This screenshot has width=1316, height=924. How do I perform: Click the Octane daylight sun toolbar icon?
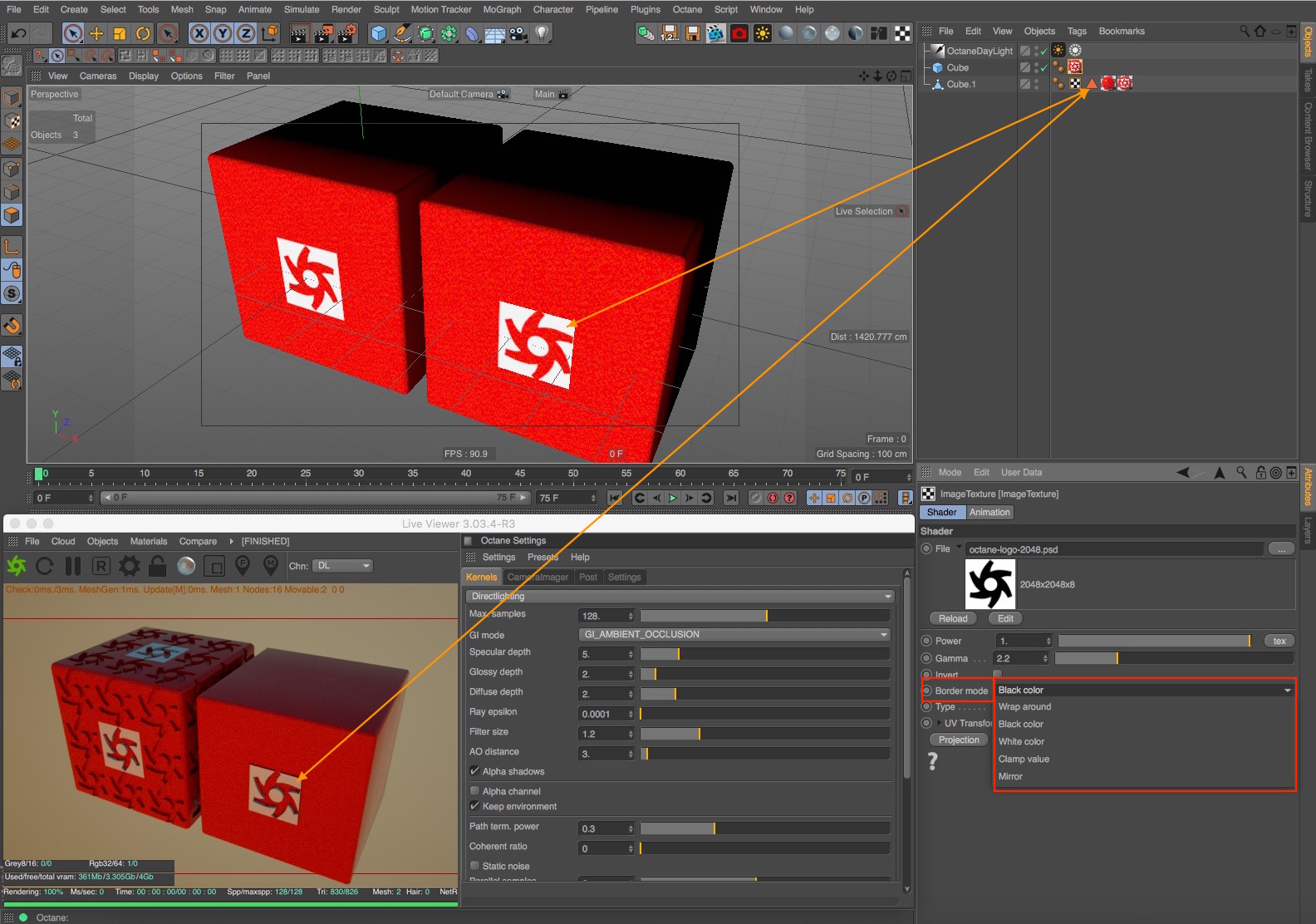click(763, 33)
